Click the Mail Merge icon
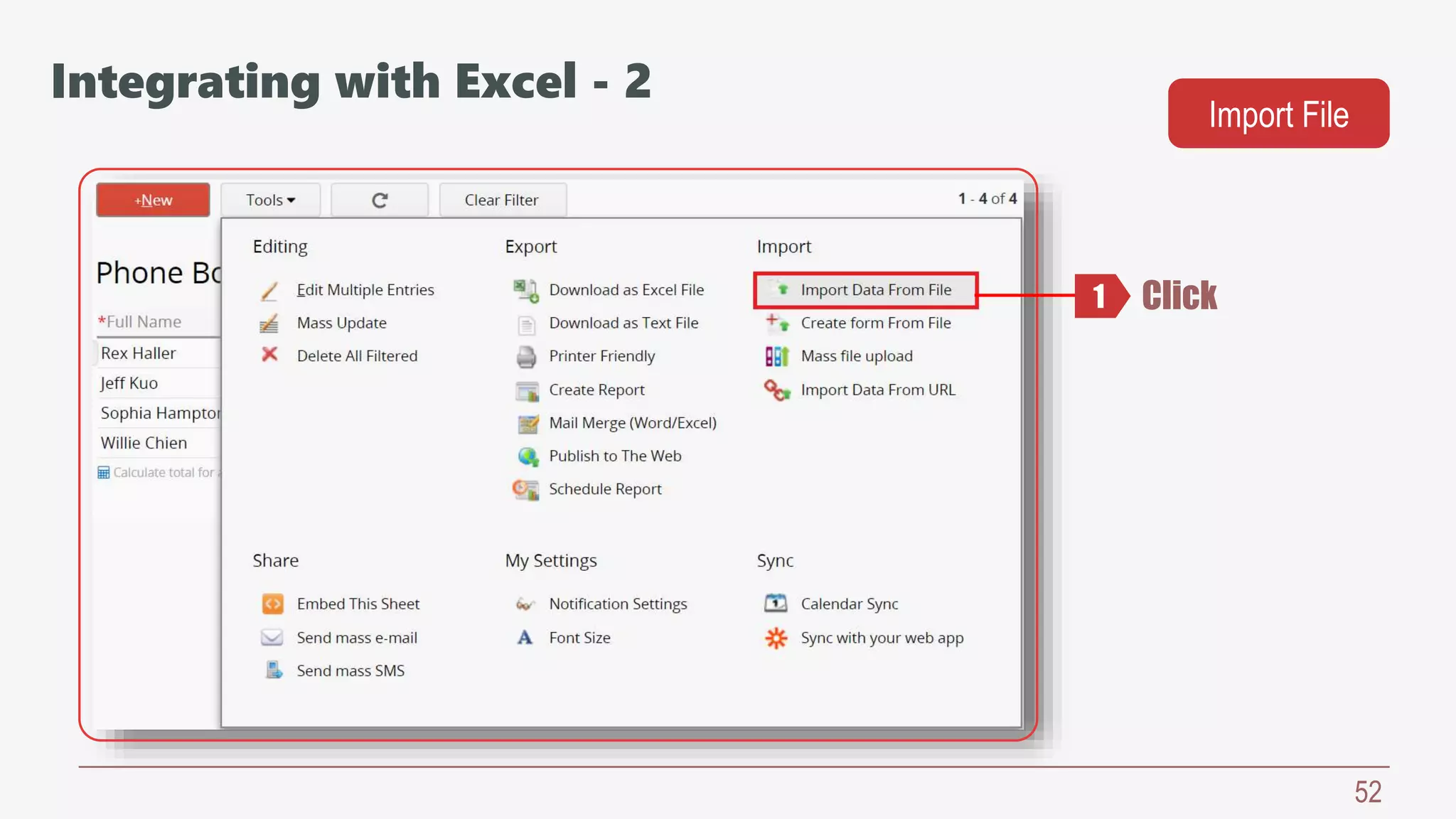This screenshot has height=819, width=1456. (x=527, y=424)
